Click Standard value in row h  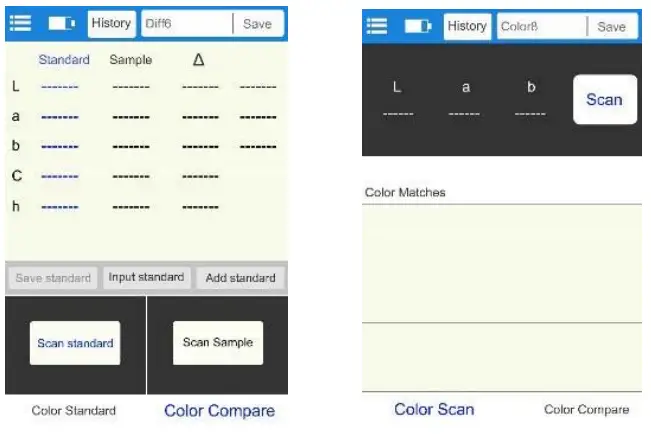(60, 207)
